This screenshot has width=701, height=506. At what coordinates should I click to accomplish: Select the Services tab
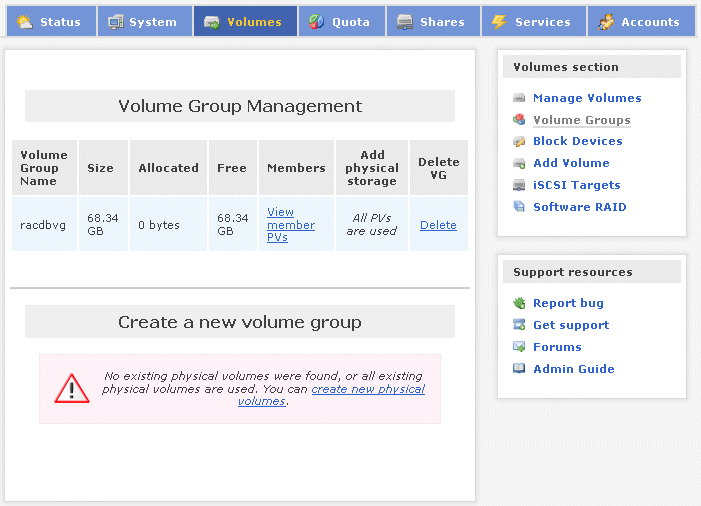pyautogui.click(x=531, y=22)
